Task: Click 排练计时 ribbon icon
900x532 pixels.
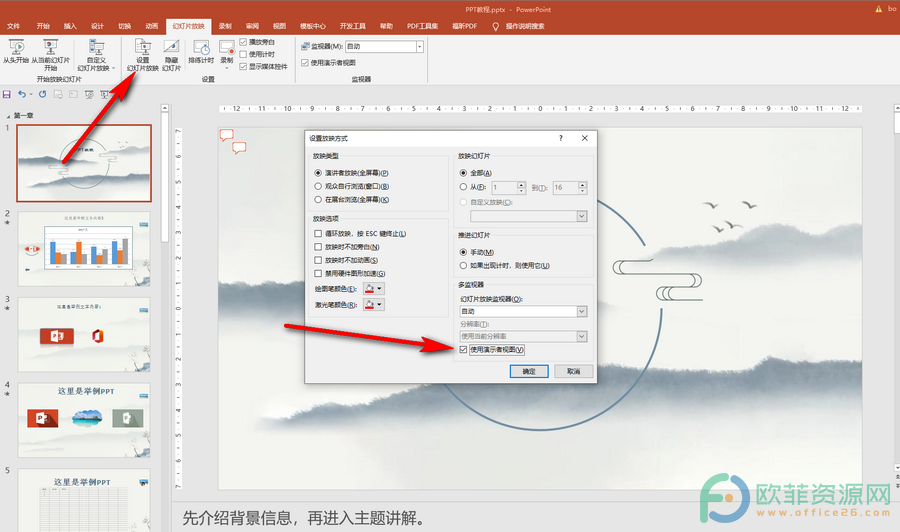Action: (x=201, y=48)
